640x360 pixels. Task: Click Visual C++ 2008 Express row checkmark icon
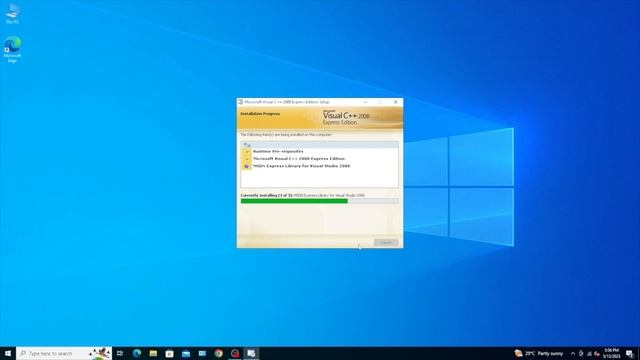pyautogui.click(x=247, y=159)
